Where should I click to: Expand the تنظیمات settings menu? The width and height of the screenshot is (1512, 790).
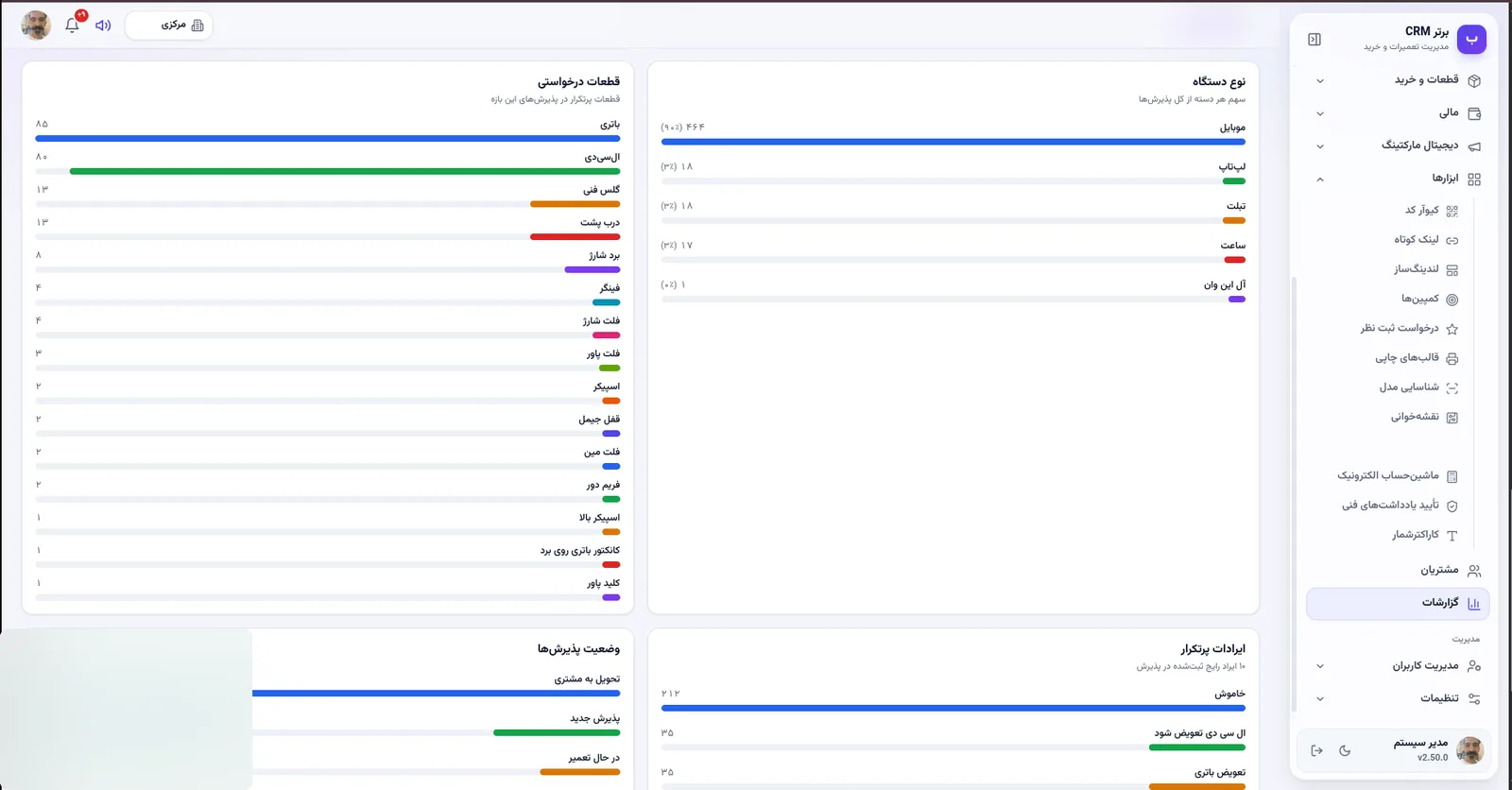click(x=1399, y=698)
